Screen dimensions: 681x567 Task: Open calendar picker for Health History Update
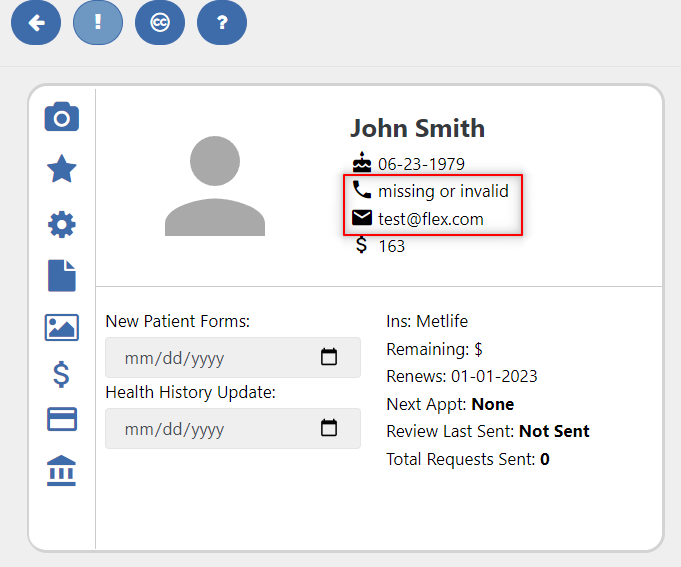[329, 428]
